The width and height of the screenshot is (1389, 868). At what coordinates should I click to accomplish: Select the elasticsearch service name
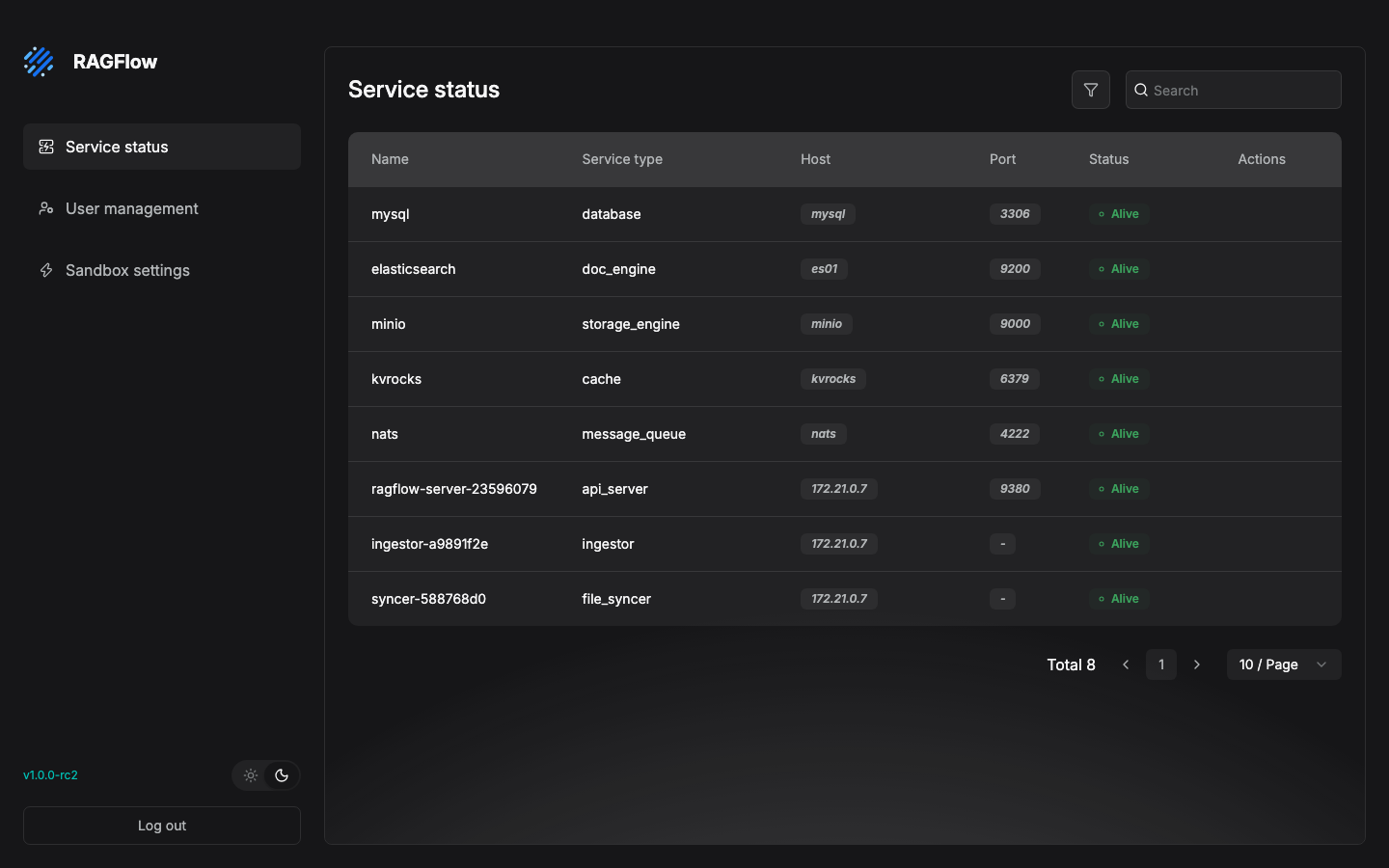coord(413,269)
